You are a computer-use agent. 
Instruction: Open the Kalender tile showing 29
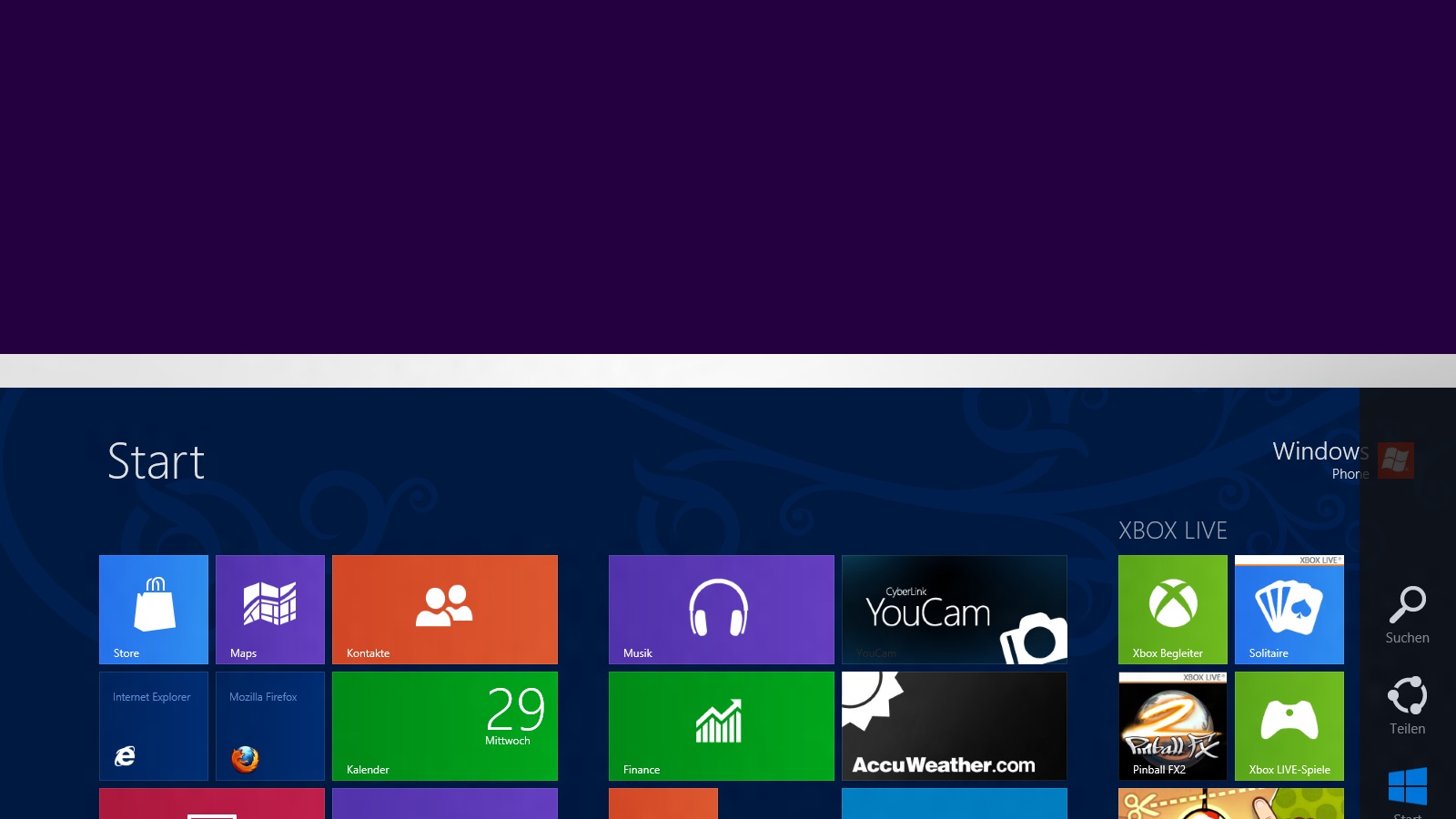[445, 726]
